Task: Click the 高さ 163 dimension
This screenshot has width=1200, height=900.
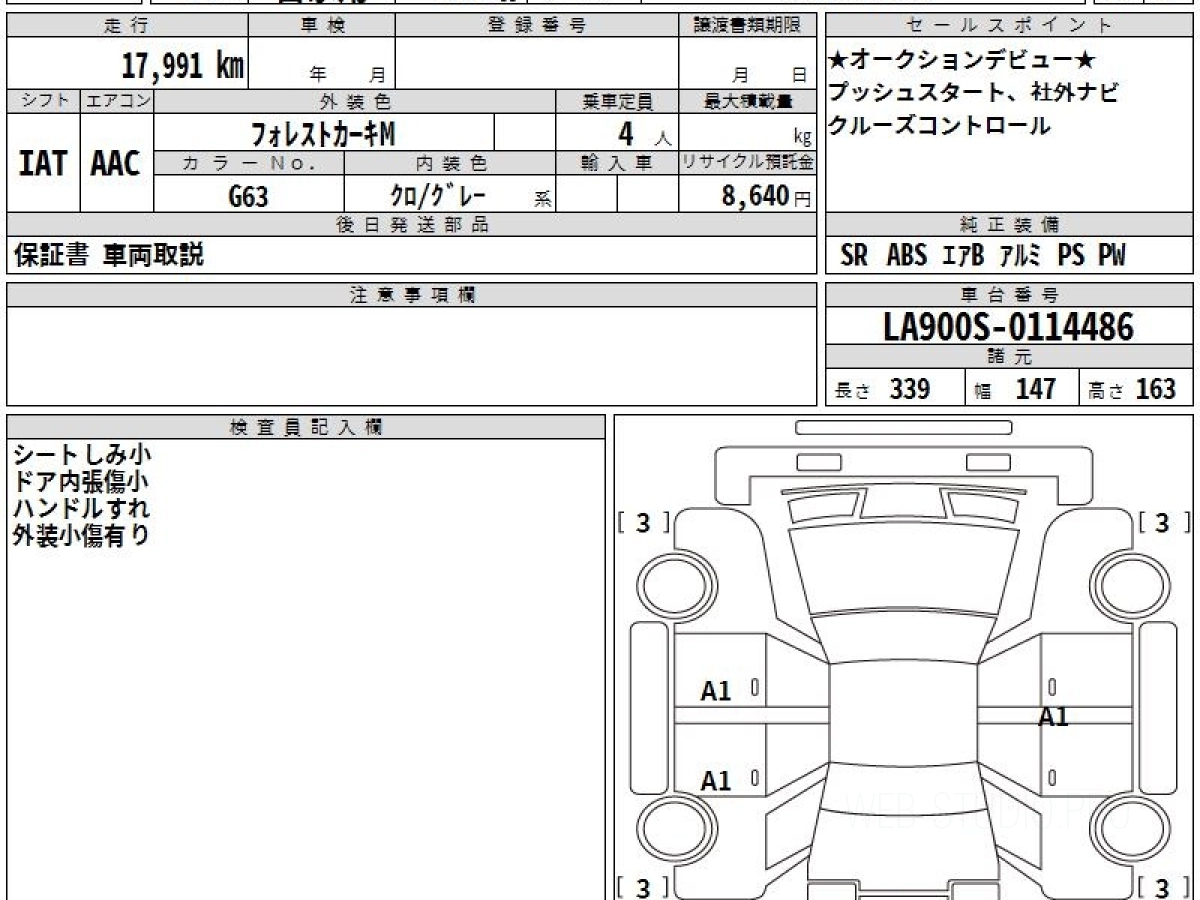Action: [x=1132, y=389]
